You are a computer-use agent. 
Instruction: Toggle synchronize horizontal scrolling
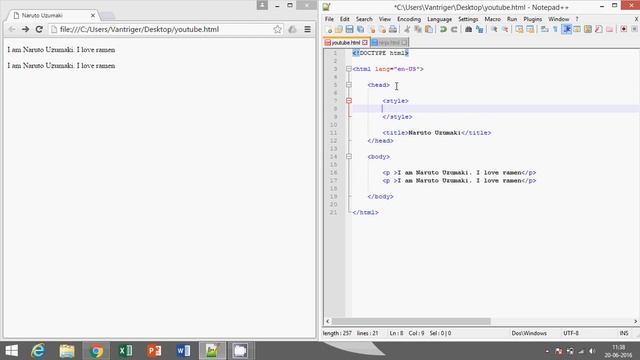(x=530, y=29)
